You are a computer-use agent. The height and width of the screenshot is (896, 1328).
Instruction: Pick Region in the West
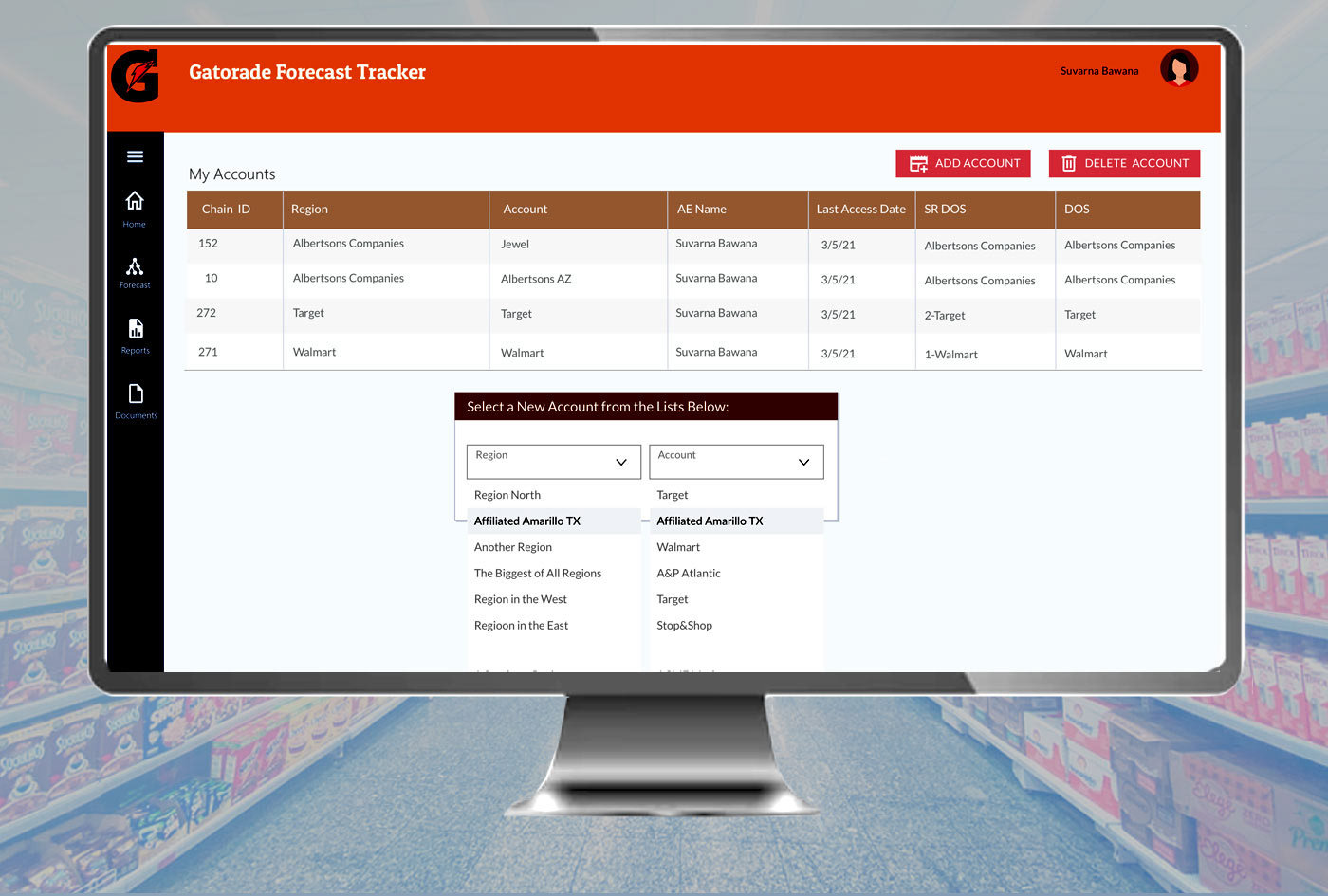click(521, 599)
